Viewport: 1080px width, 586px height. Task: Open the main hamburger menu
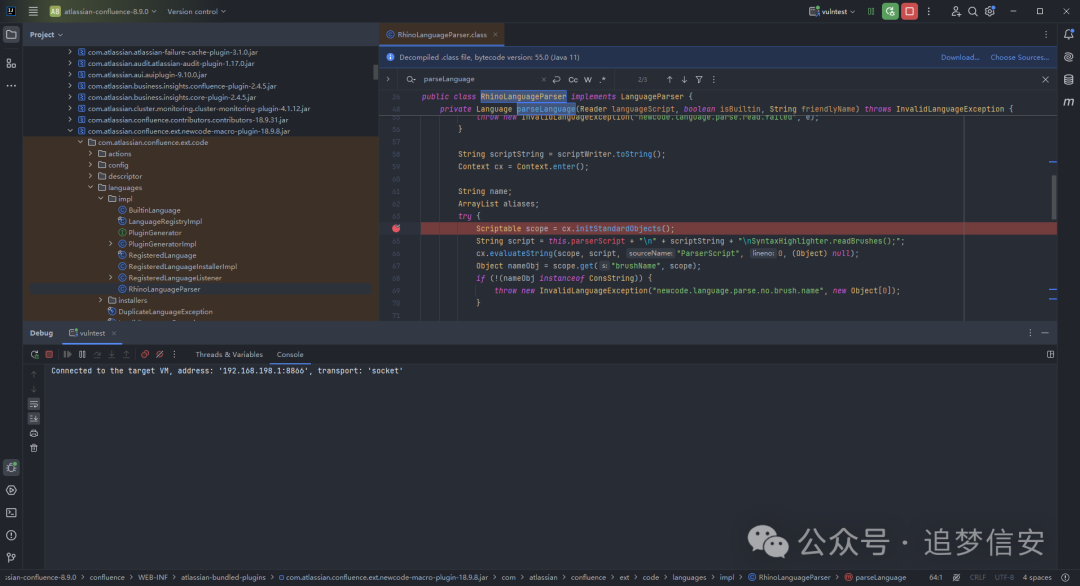pos(33,11)
